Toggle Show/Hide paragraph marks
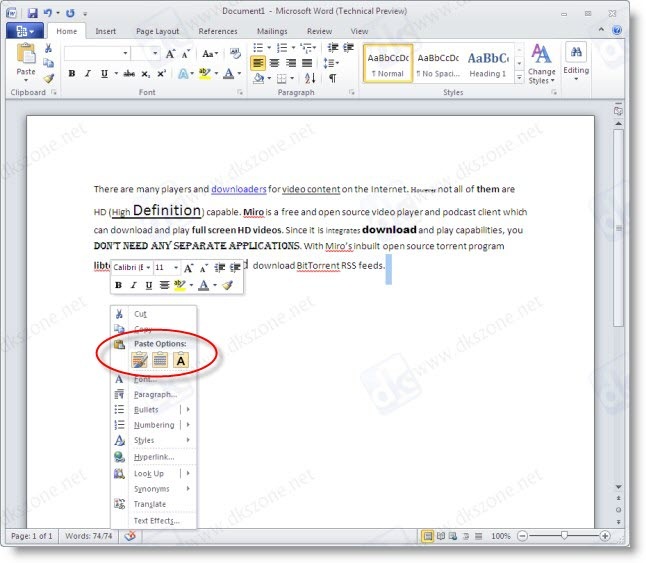This screenshot has width=646, height=563. pos(332,78)
